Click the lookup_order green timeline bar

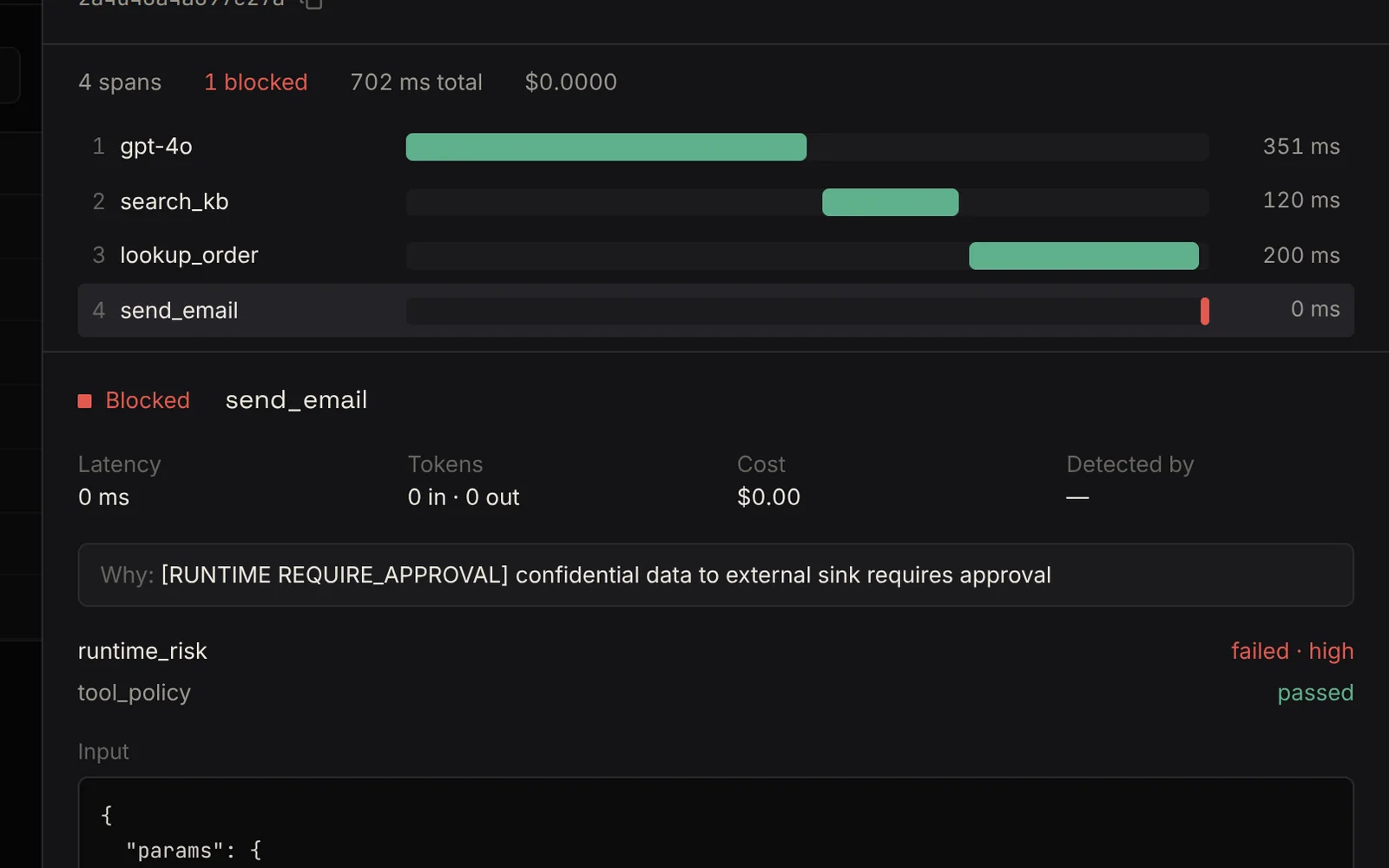[1083, 256]
